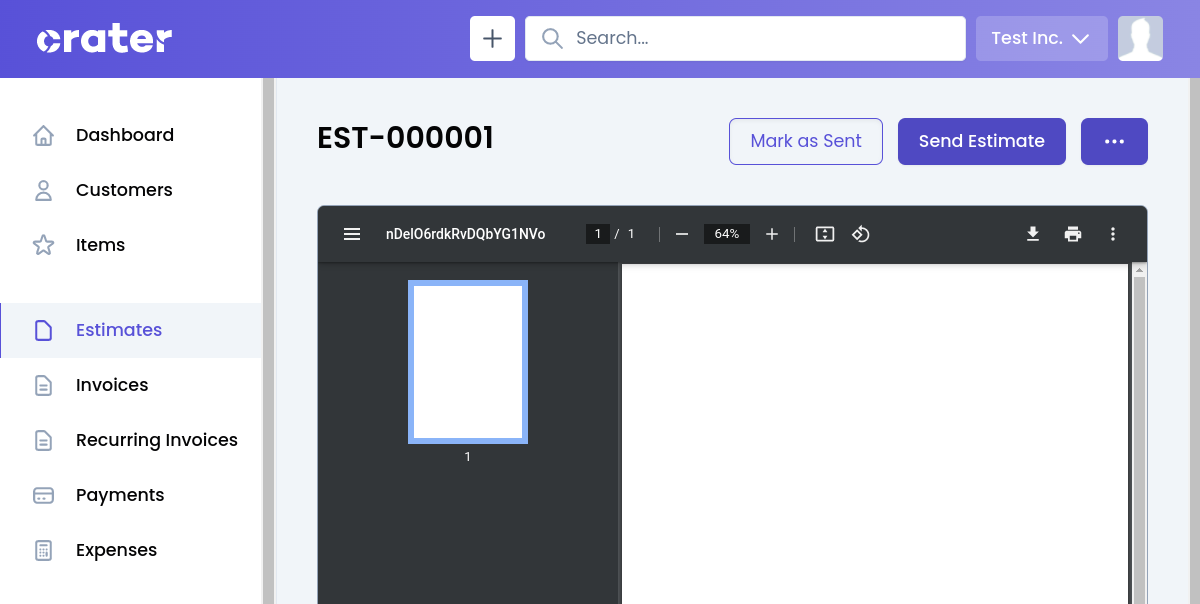Click the EST-000001 heading
Image resolution: width=1200 pixels, height=604 pixels.
[x=405, y=138]
